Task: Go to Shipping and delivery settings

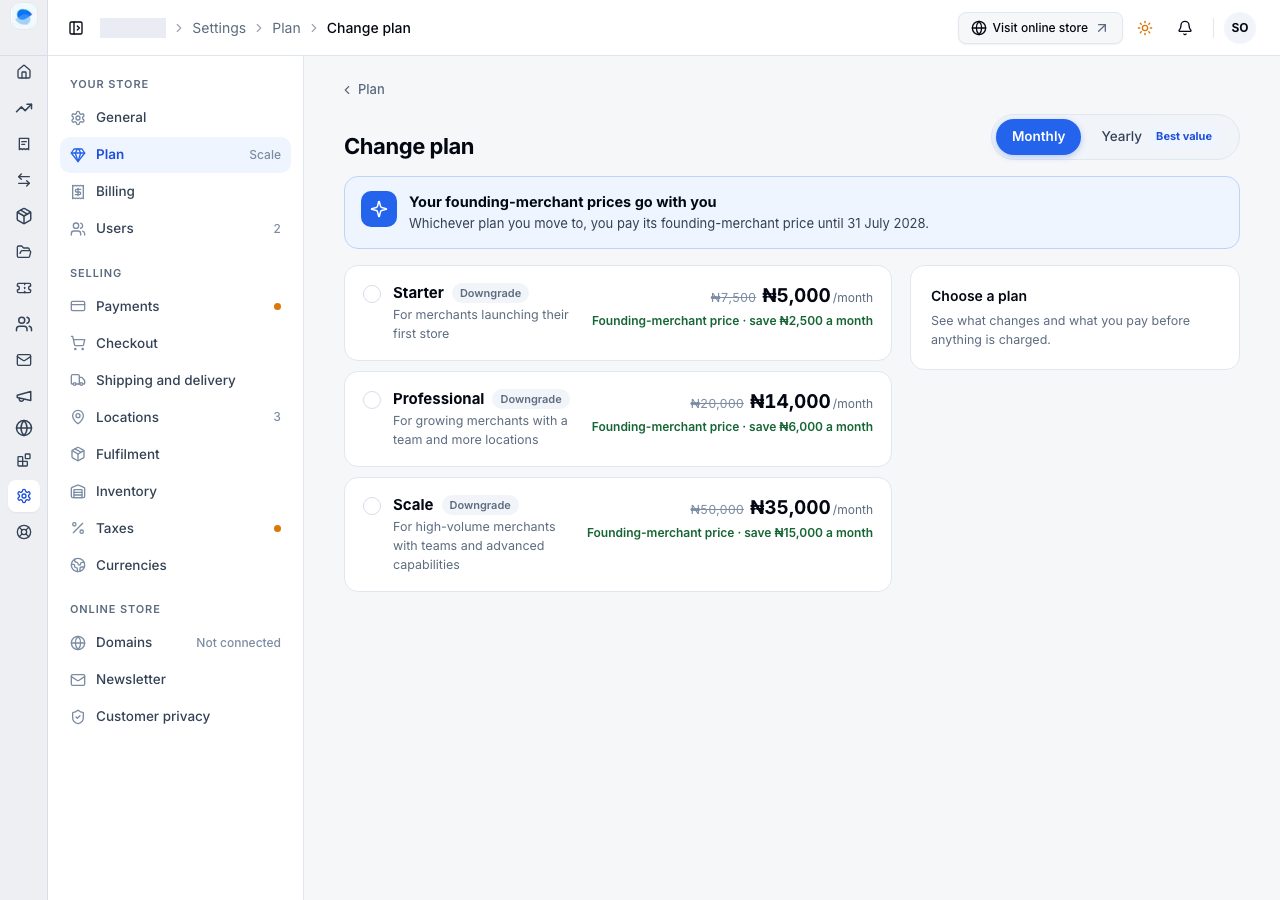Action: [176, 381]
